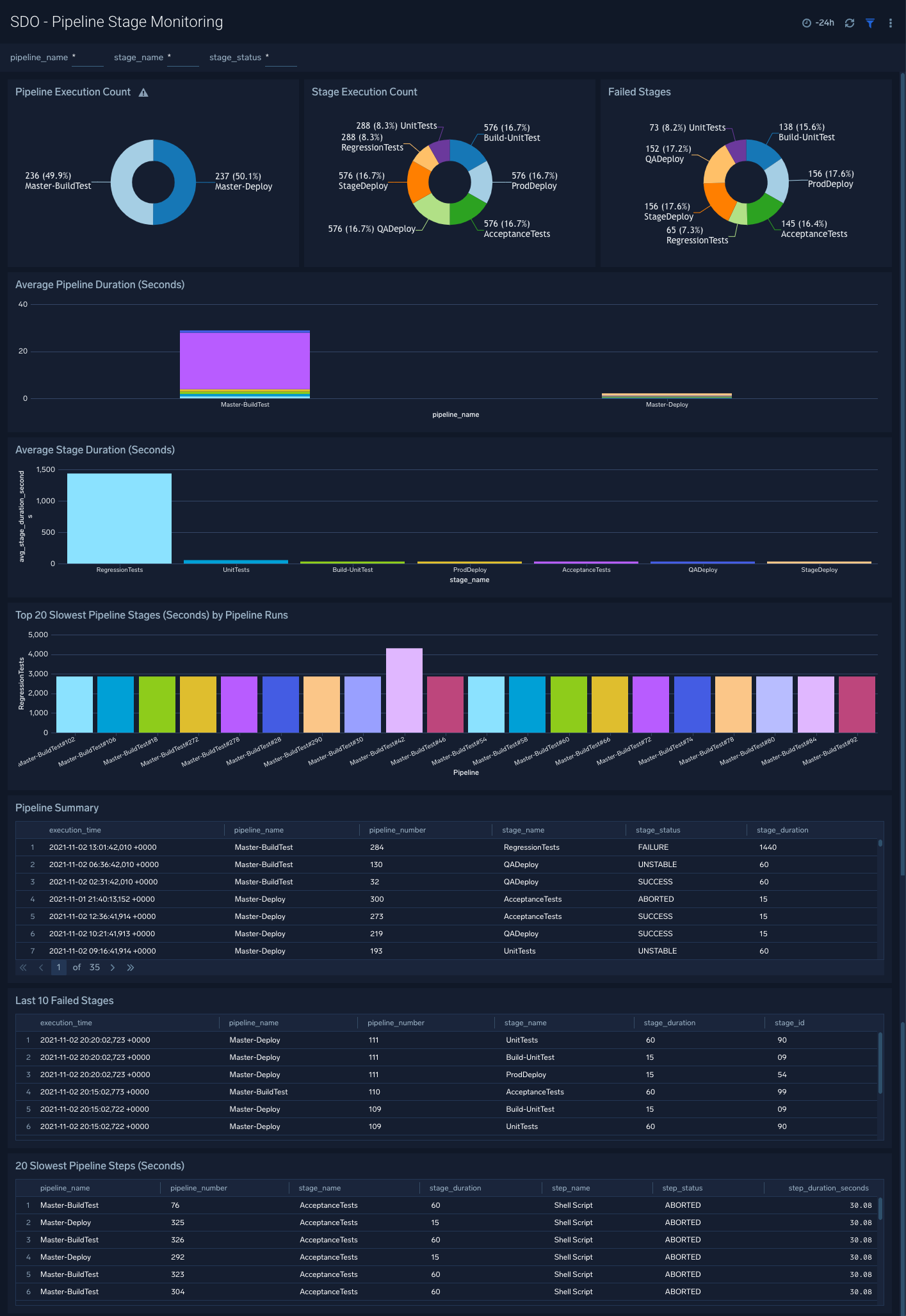Click the tallest Master-BuildTest#42 bar
This screenshot has width=906, height=1316.
(404, 690)
